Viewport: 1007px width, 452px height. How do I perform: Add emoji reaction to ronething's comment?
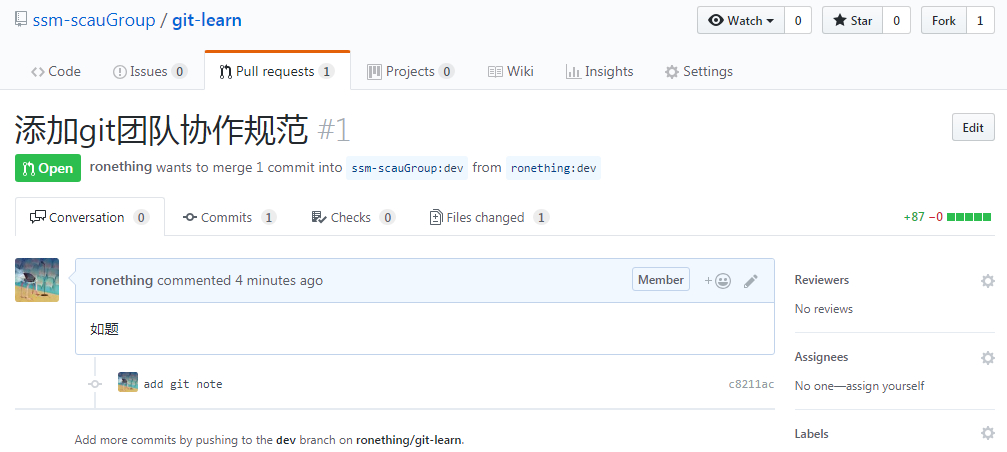(x=717, y=281)
